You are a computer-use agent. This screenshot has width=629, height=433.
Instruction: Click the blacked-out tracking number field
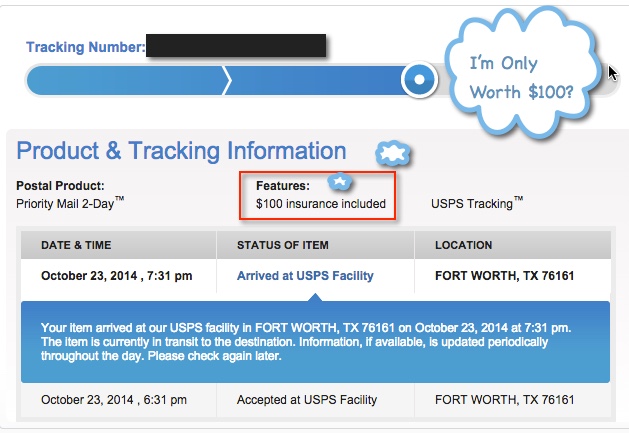[x=236, y=45]
